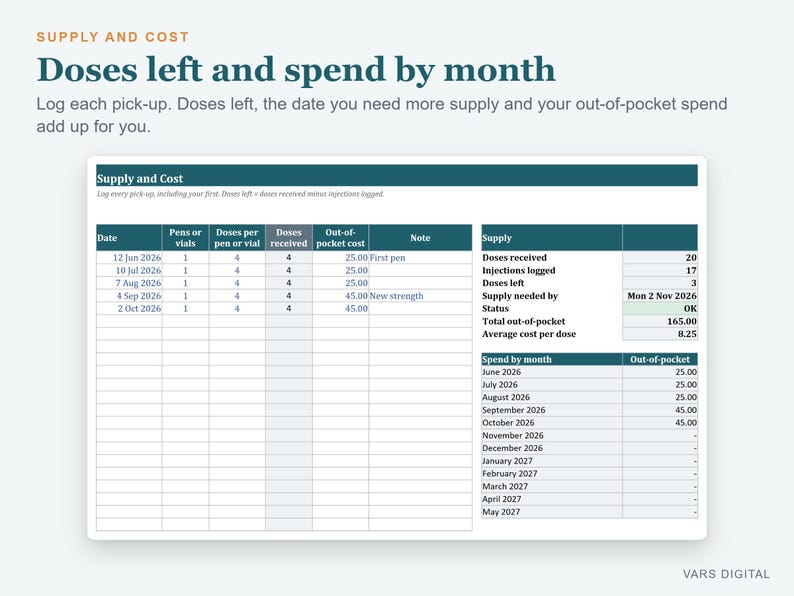Select the 'August 2026' month row
This screenshot has height=596, width=794.
pos(589,397)
